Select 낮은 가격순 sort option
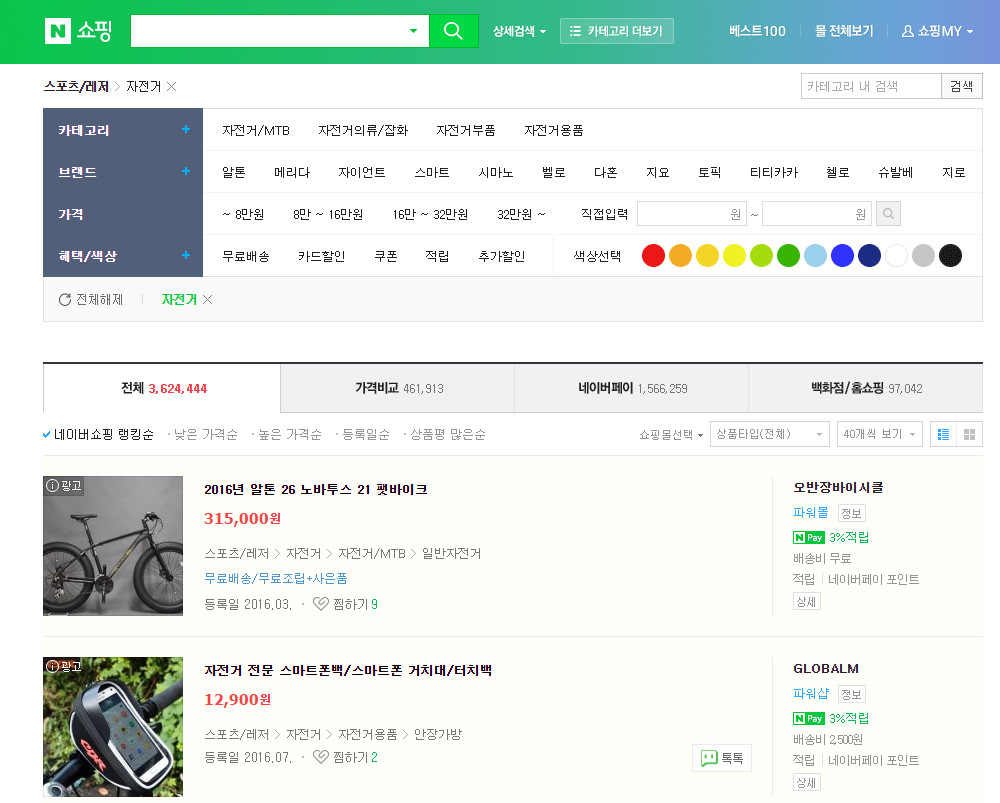 tap(205, 434)
